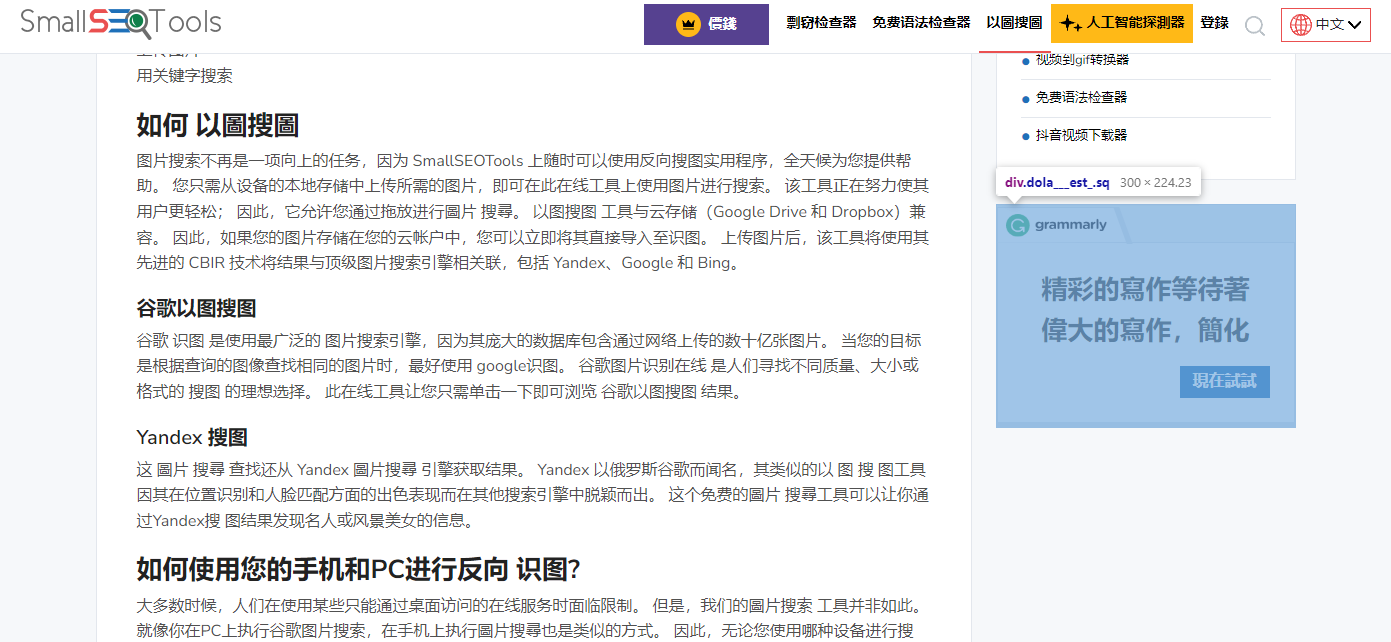Expand the 中文 language dropdown arrow
1391x642 pixels.
coord(1355,25)
